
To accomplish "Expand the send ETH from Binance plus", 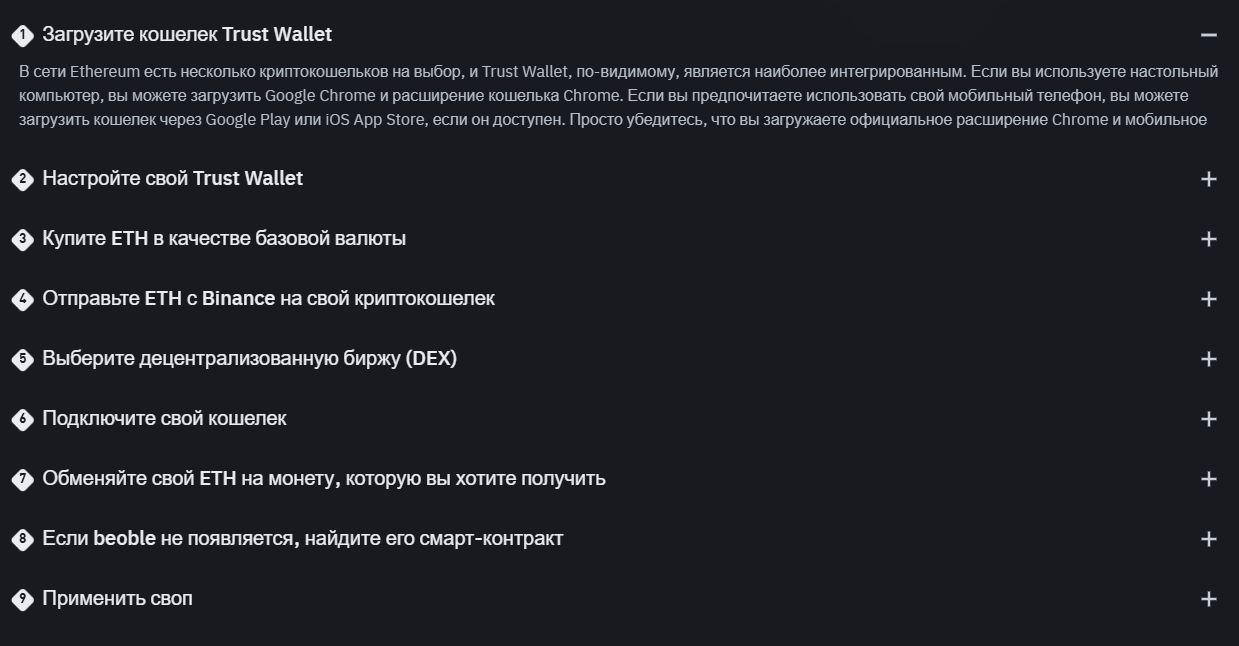I will (x=1208, y=299).
